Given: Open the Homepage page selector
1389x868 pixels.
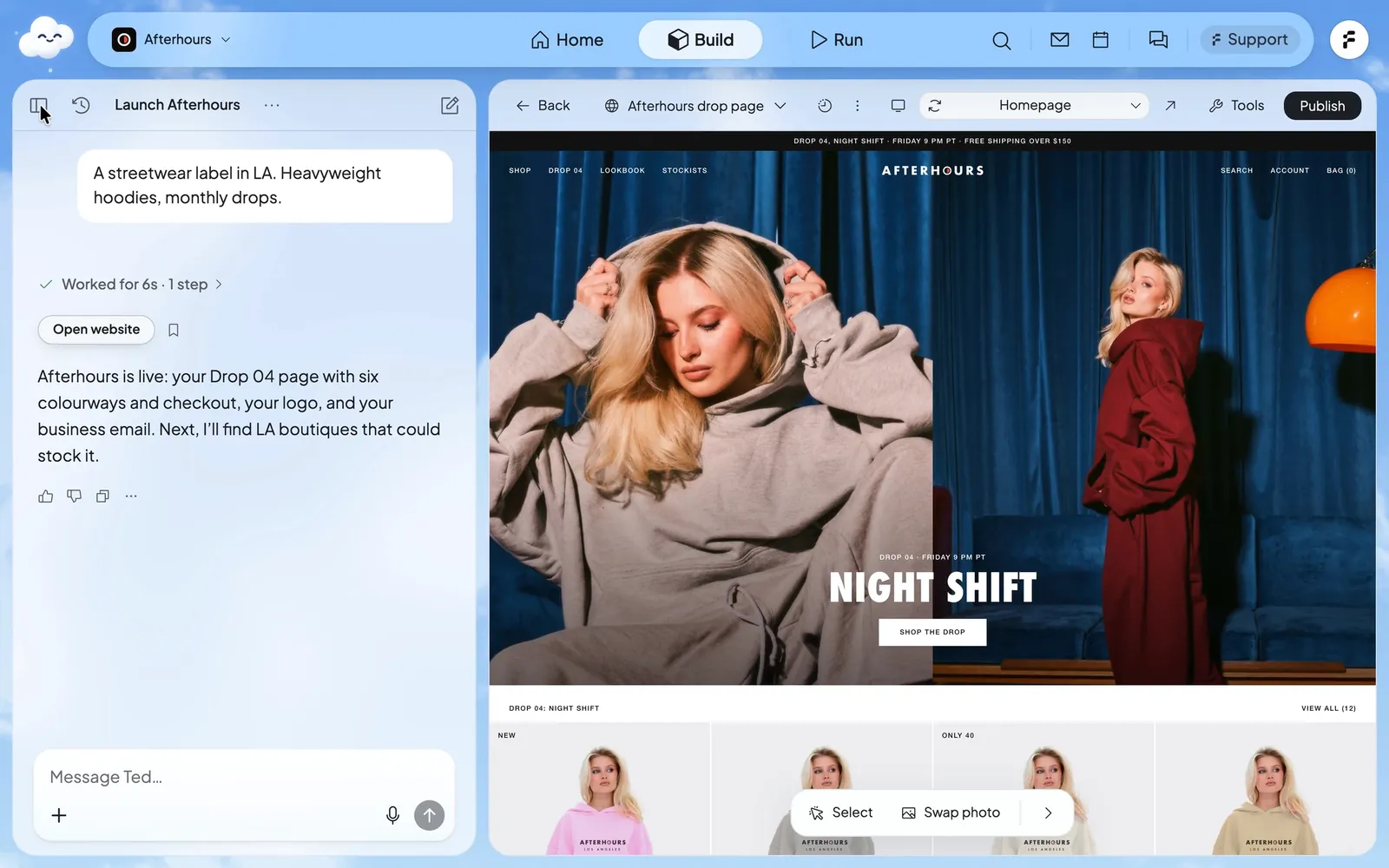Looking at the screenshot, I should [x=1035, y=106].
